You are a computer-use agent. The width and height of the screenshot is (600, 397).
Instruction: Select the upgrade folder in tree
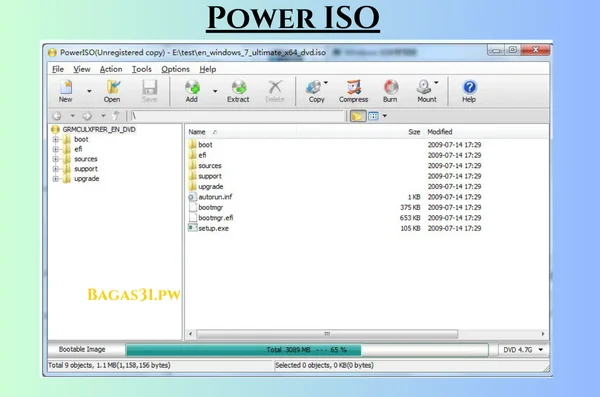point(86,179)
